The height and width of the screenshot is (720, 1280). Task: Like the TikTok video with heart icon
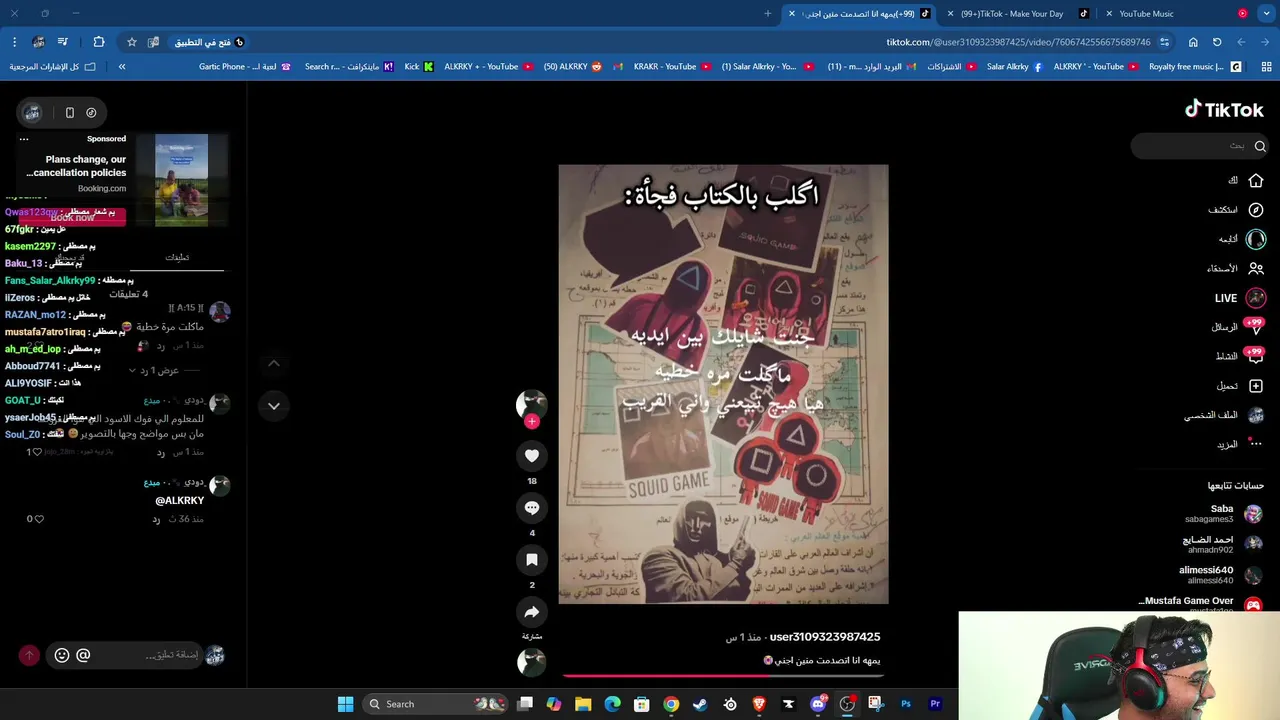tap(532, 456)
